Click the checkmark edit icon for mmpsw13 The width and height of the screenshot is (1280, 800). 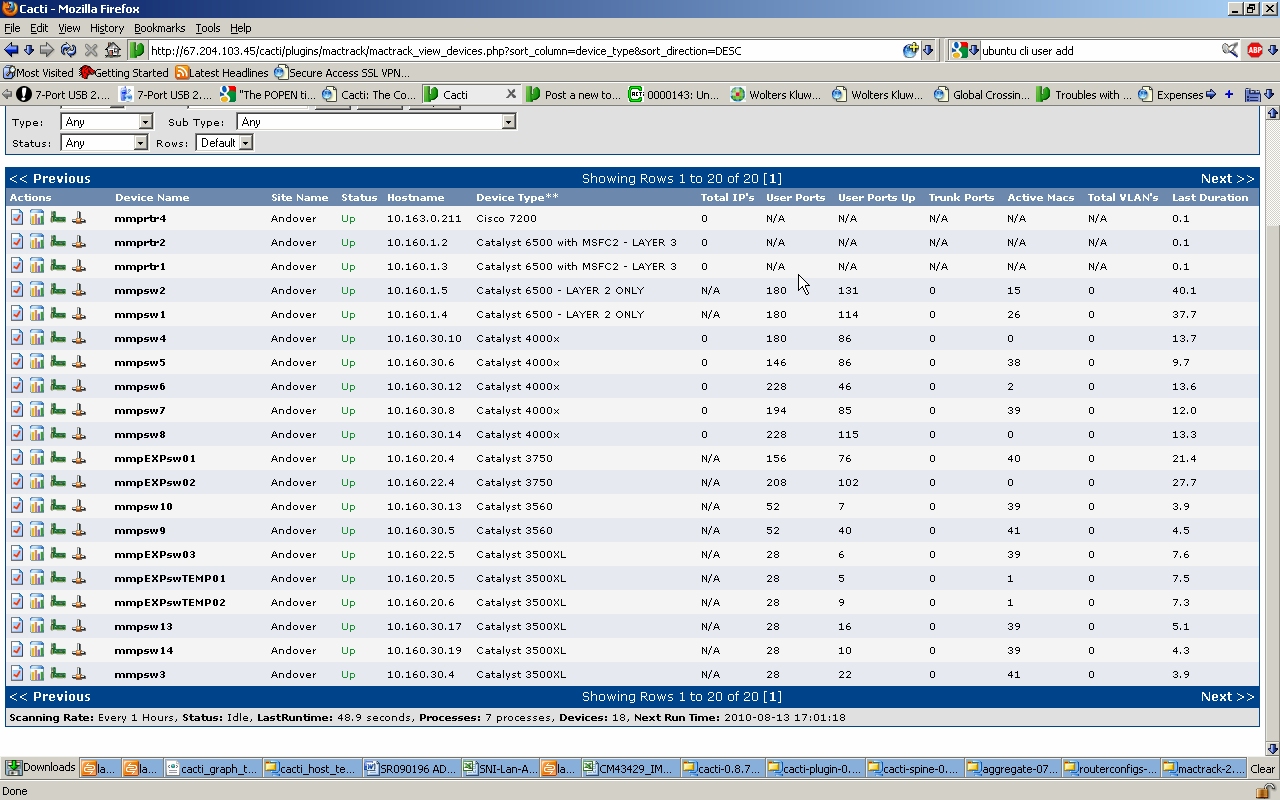click(x=17, y=626)
